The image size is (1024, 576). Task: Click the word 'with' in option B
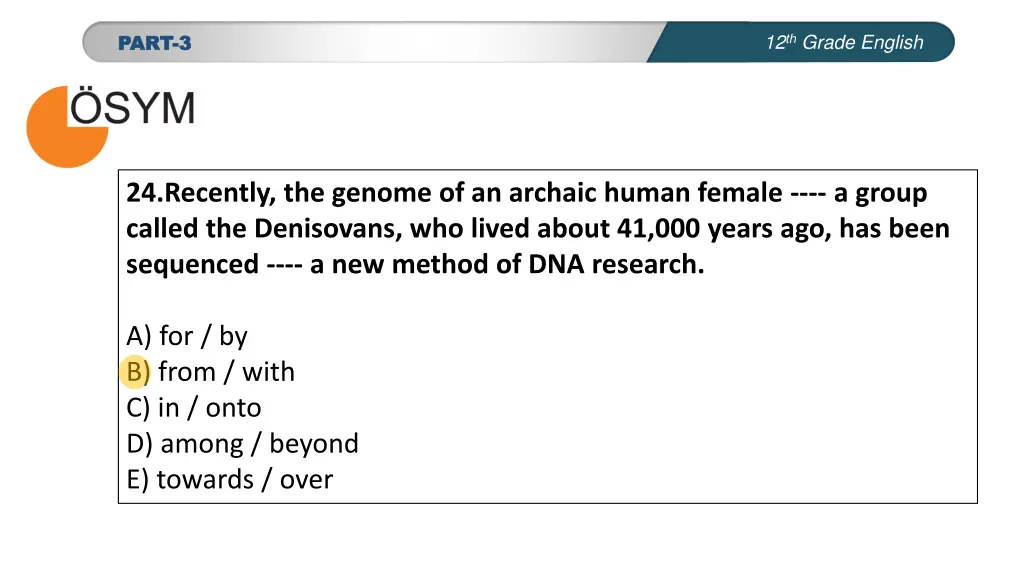click(268, 372)
